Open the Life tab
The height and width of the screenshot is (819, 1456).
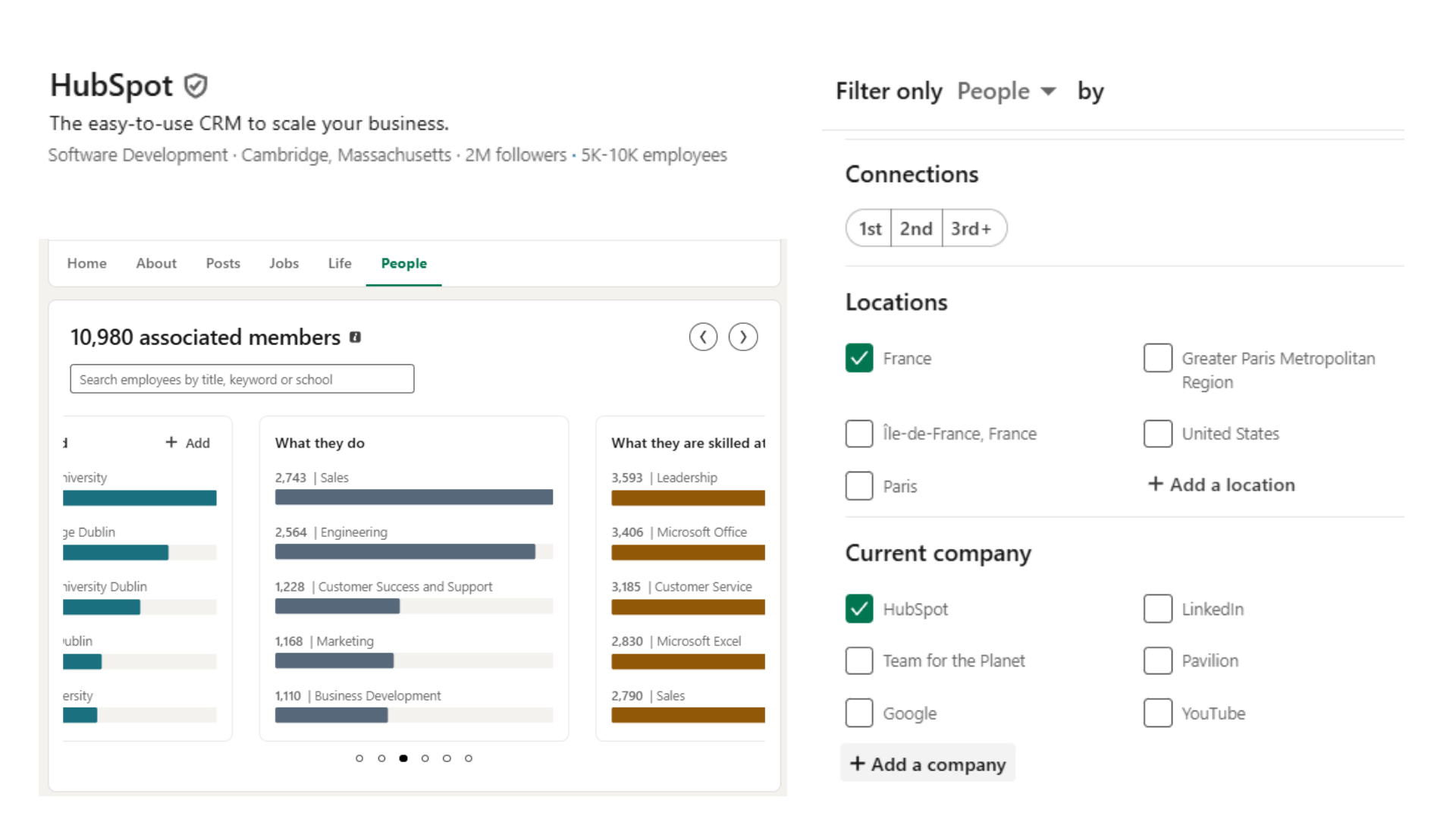[x=340, y=263]
